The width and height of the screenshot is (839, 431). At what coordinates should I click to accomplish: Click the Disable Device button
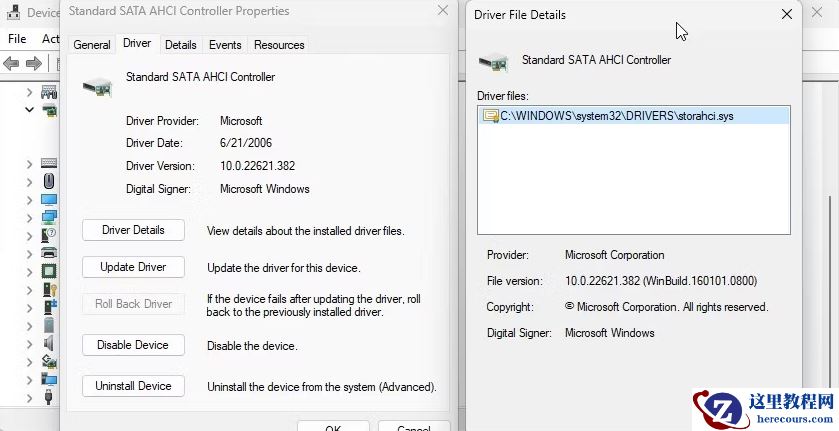[x=133, y=345]
